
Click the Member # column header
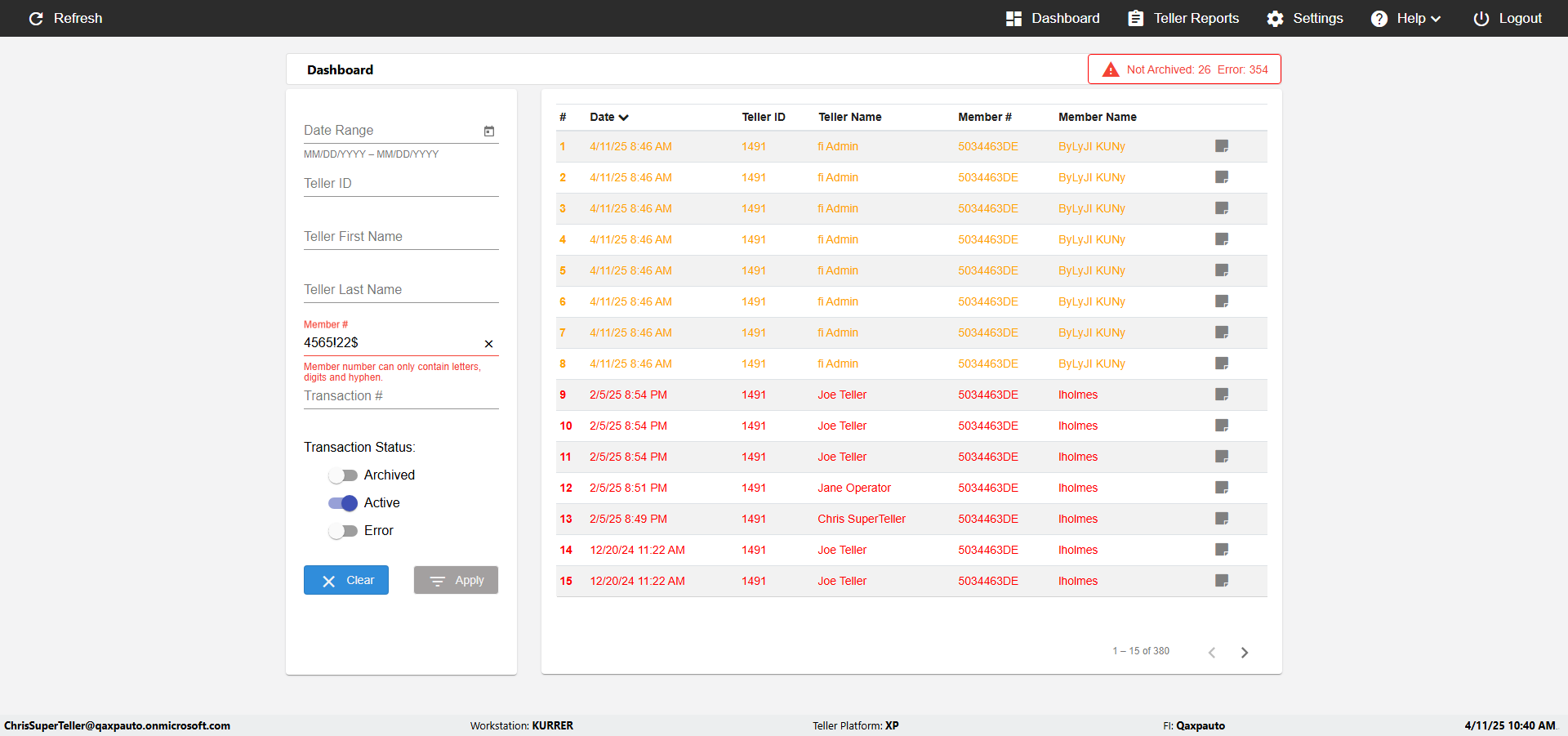point(985,117)
